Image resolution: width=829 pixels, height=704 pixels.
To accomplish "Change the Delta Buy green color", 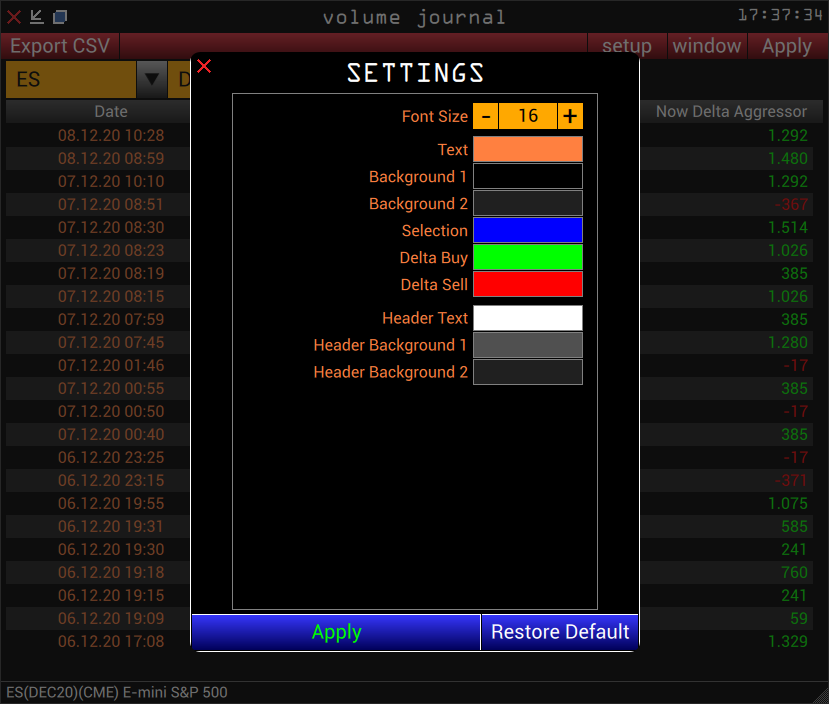I will (527, 257).
